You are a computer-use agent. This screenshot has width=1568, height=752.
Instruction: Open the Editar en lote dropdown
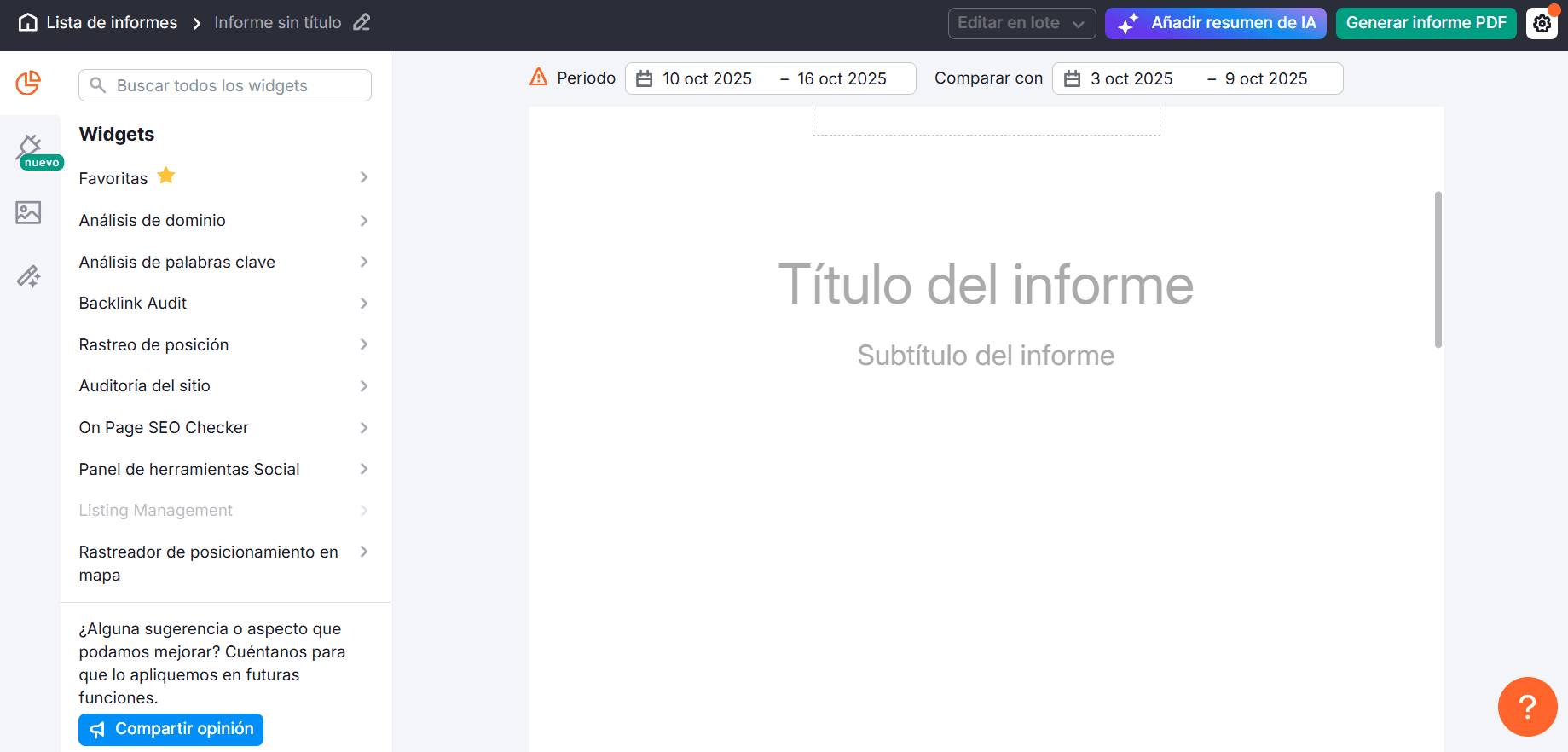coord(1021,23)
